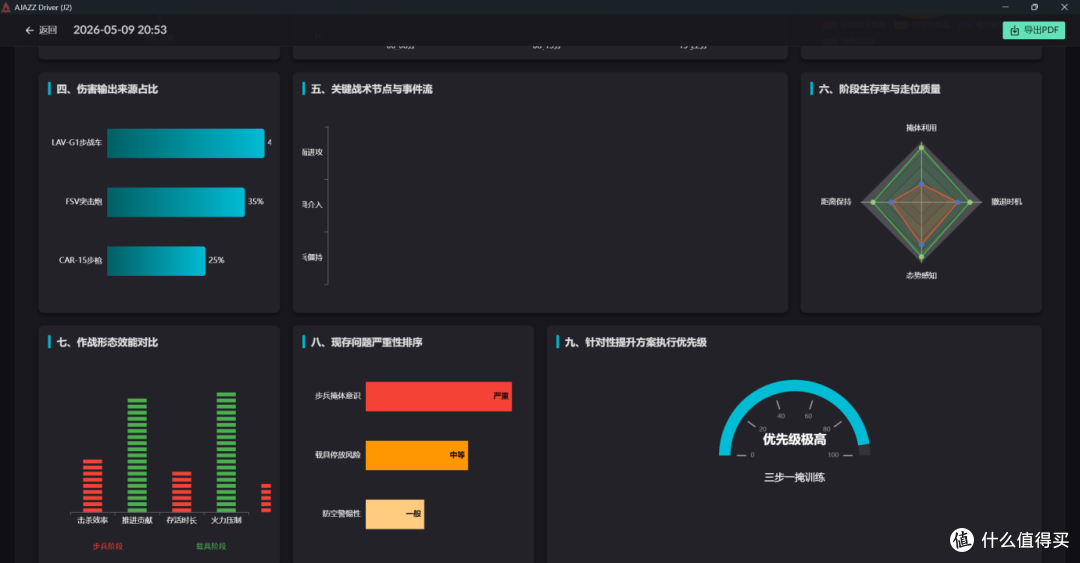Close the AJAZZ Driver window

tap(1064, 7)
